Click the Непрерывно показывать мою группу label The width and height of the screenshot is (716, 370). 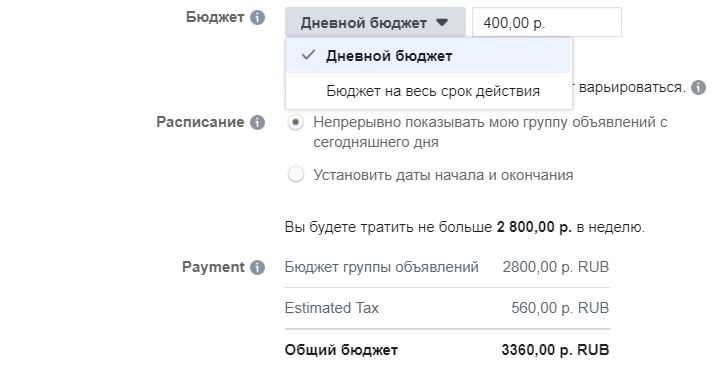pyautogui.click(x=490, y=132)
